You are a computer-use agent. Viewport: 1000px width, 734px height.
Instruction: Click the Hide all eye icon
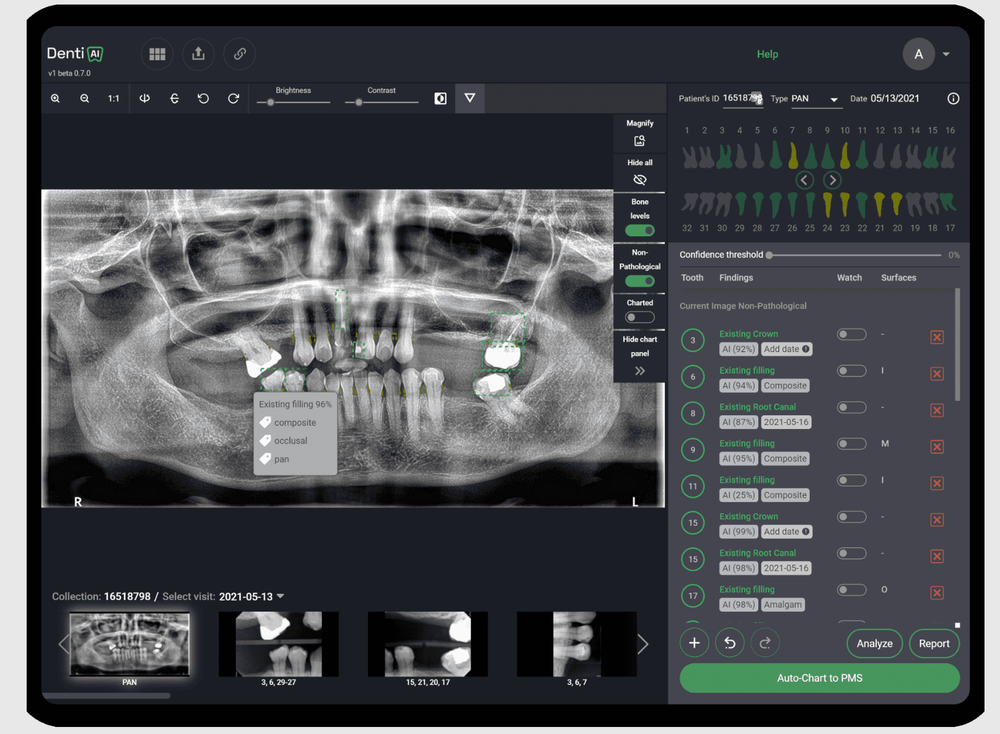pyautogui.click(x=640, y=180)
